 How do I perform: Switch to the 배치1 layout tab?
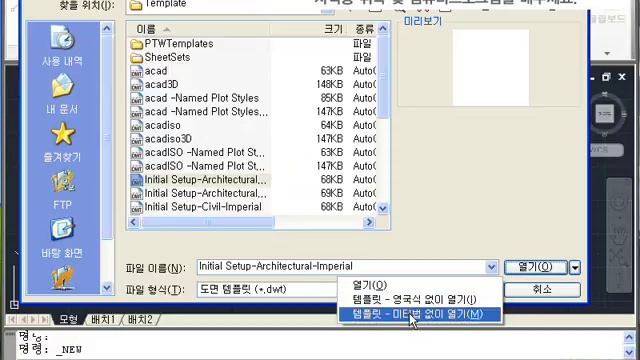103,319
